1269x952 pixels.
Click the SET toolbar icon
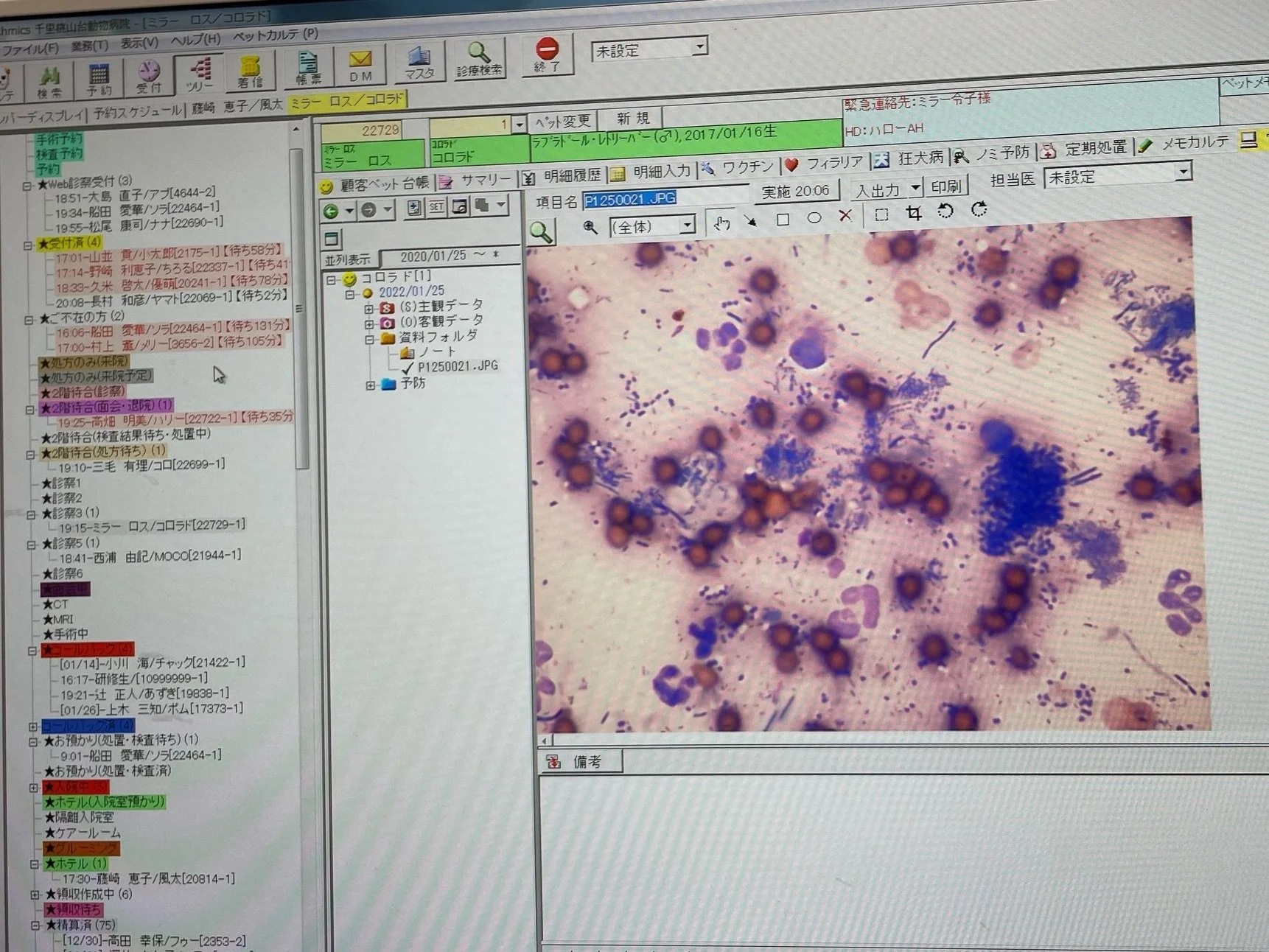437,207
